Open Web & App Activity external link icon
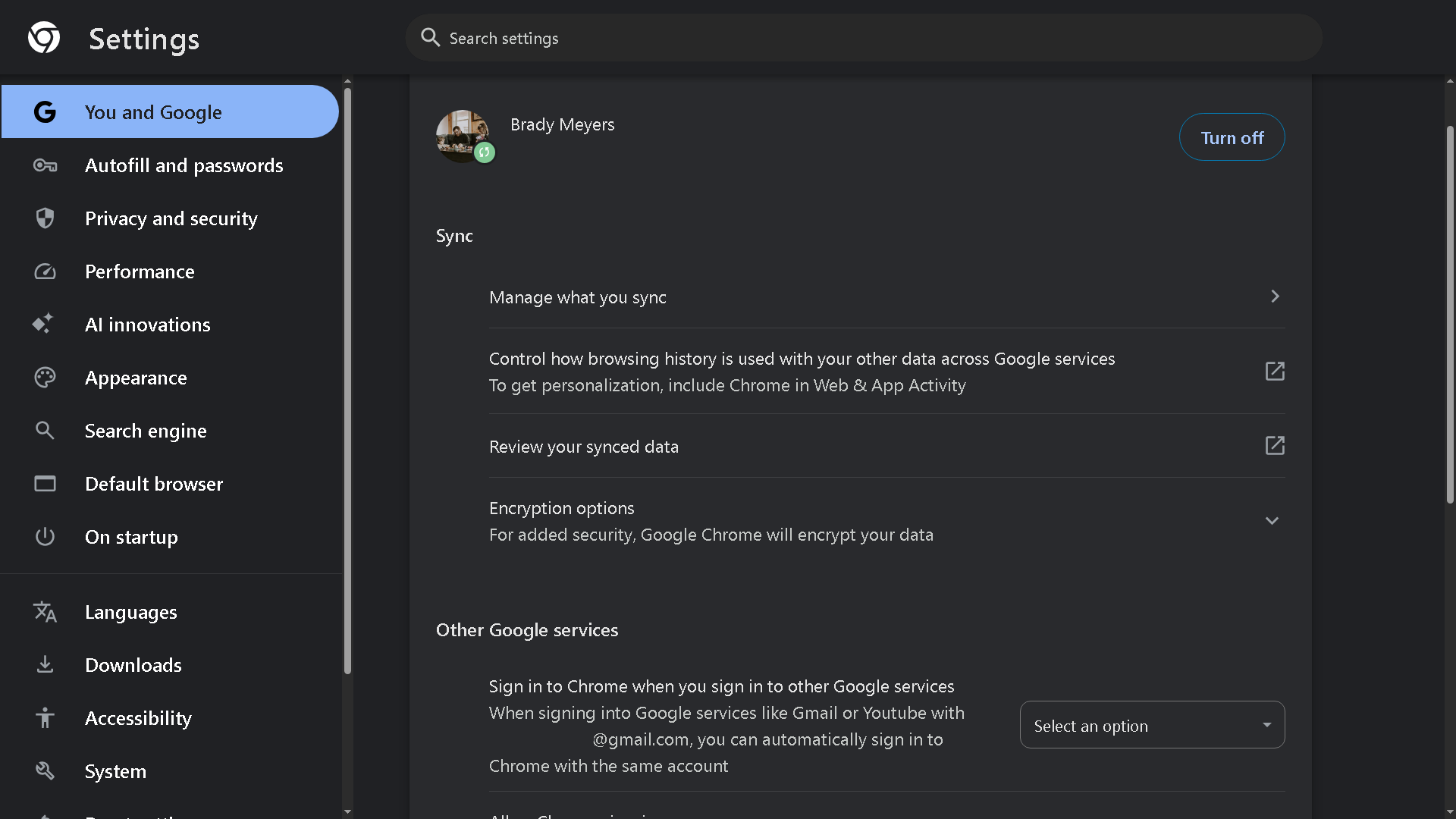 1275,372
